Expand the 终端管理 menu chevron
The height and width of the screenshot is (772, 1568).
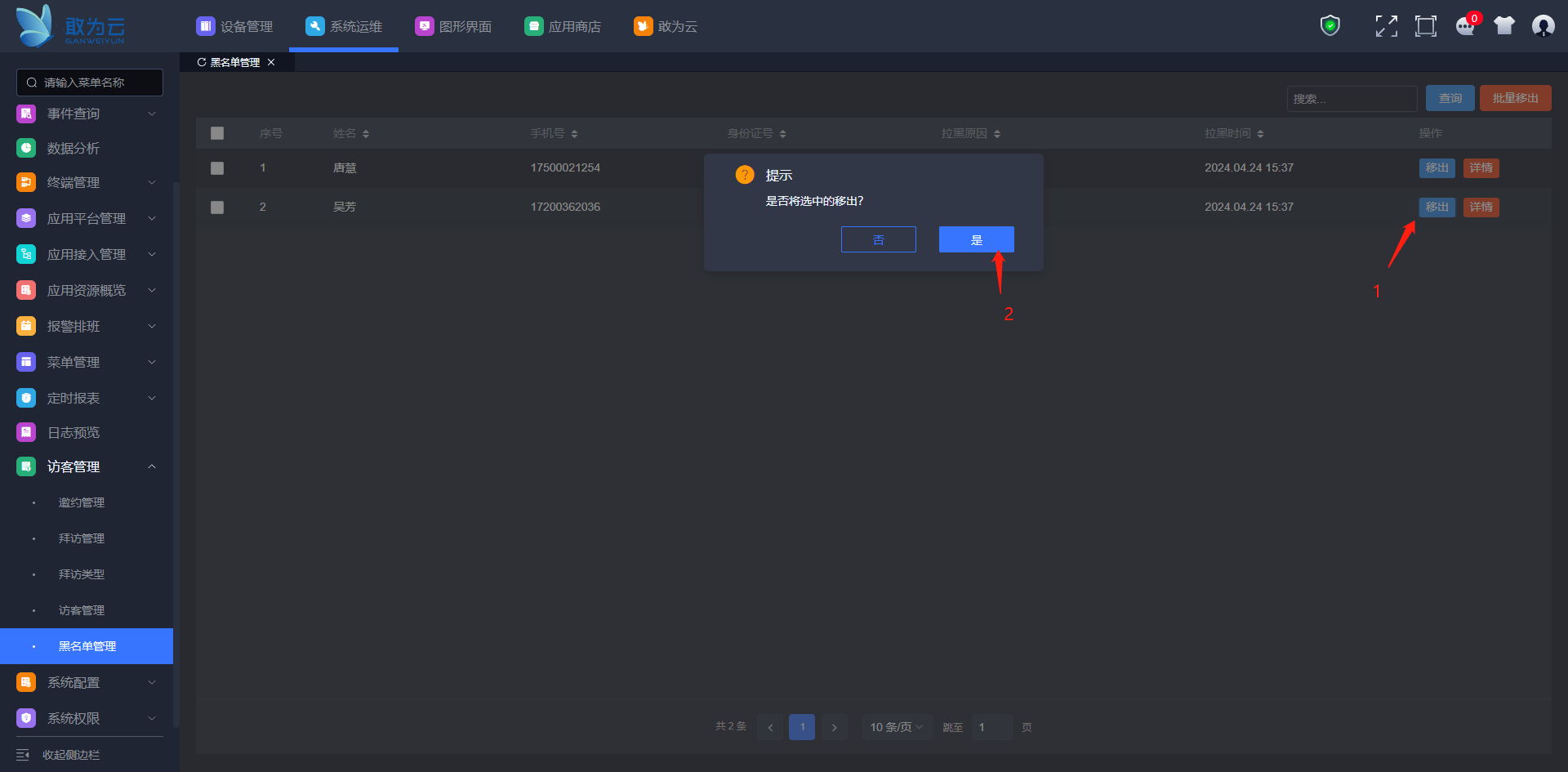pyautogui.click(x=152, y=182)
